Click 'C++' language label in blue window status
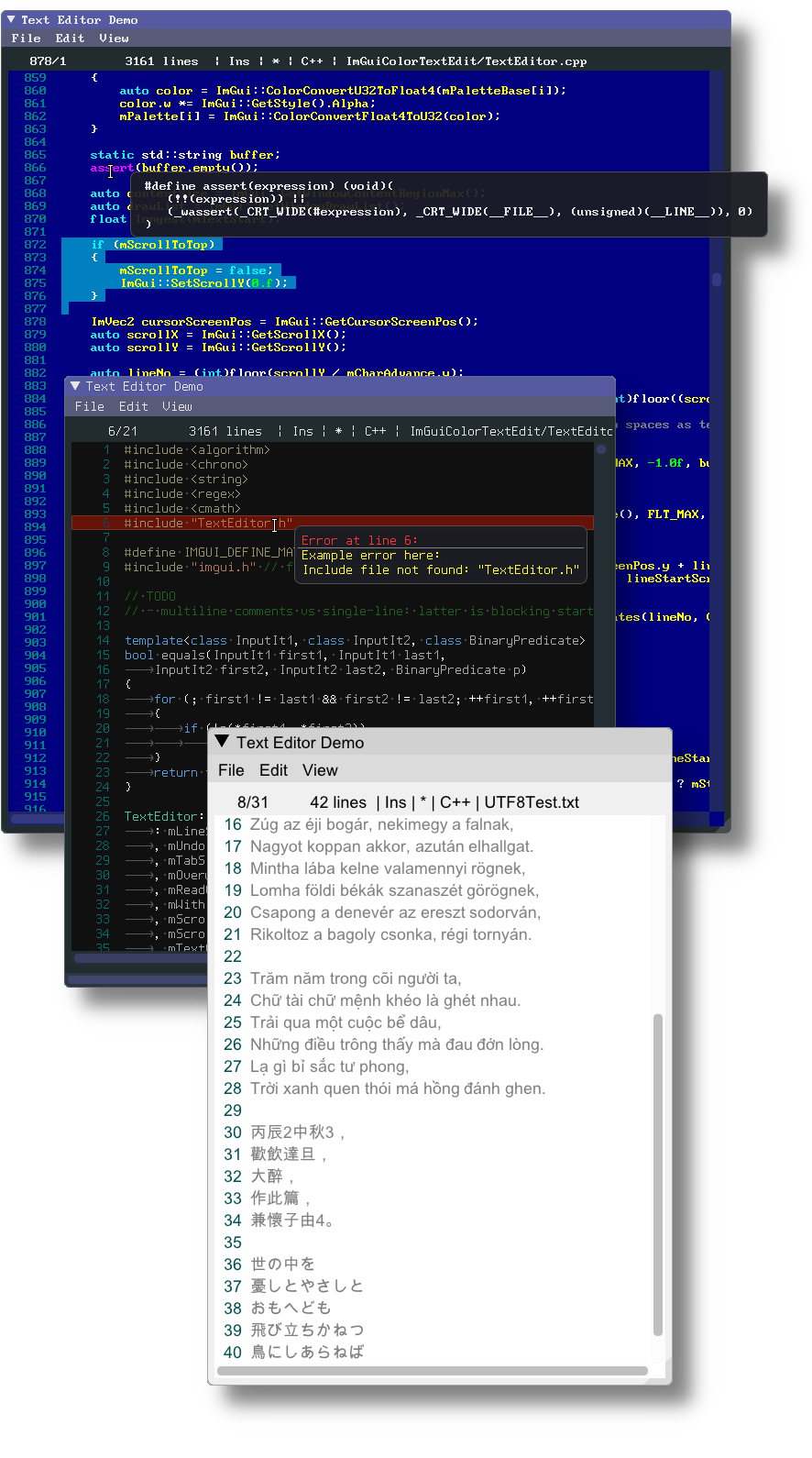812x1458 pixels. point(312,61)
